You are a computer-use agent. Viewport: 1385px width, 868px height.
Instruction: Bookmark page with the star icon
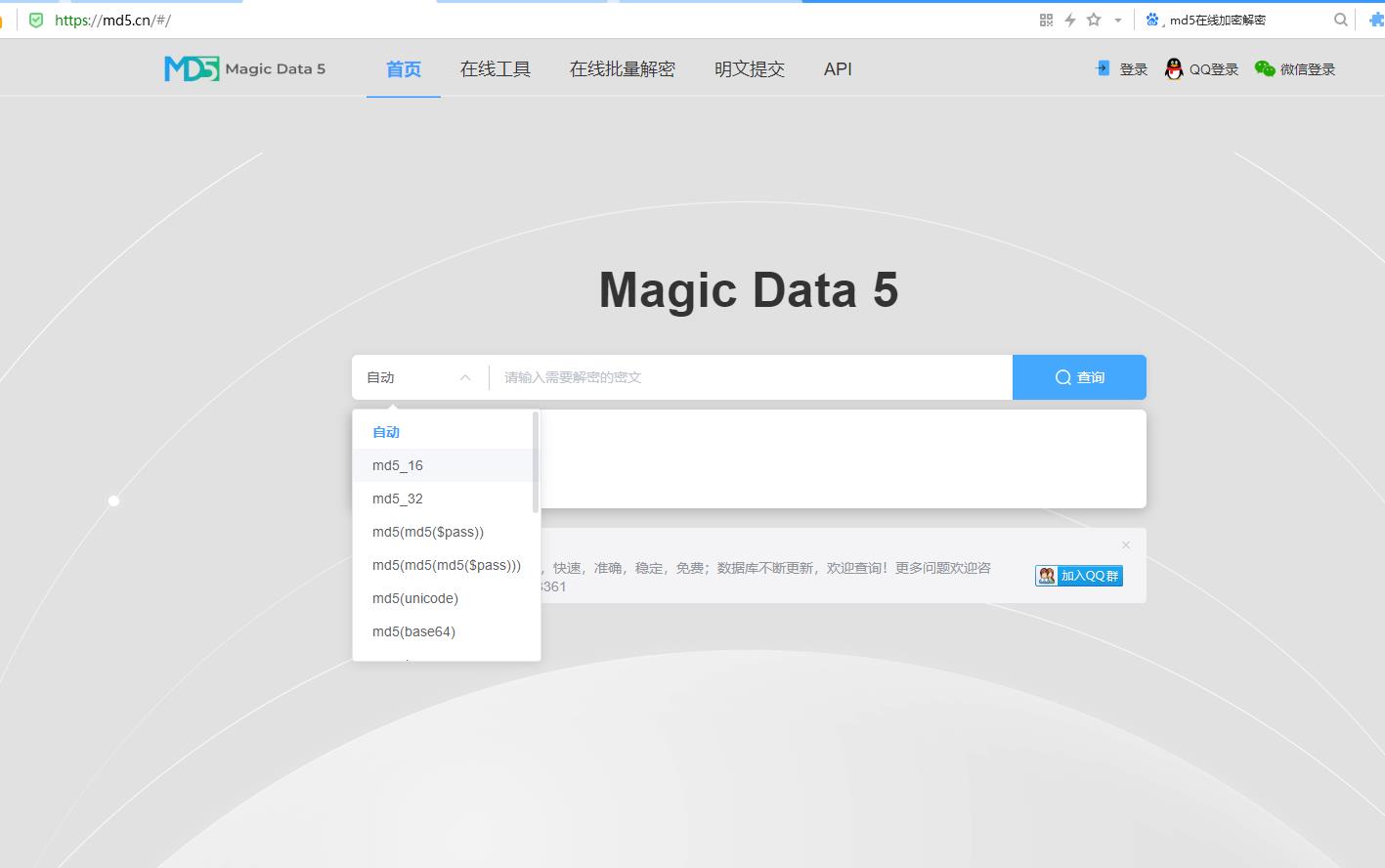(1094, 20)
